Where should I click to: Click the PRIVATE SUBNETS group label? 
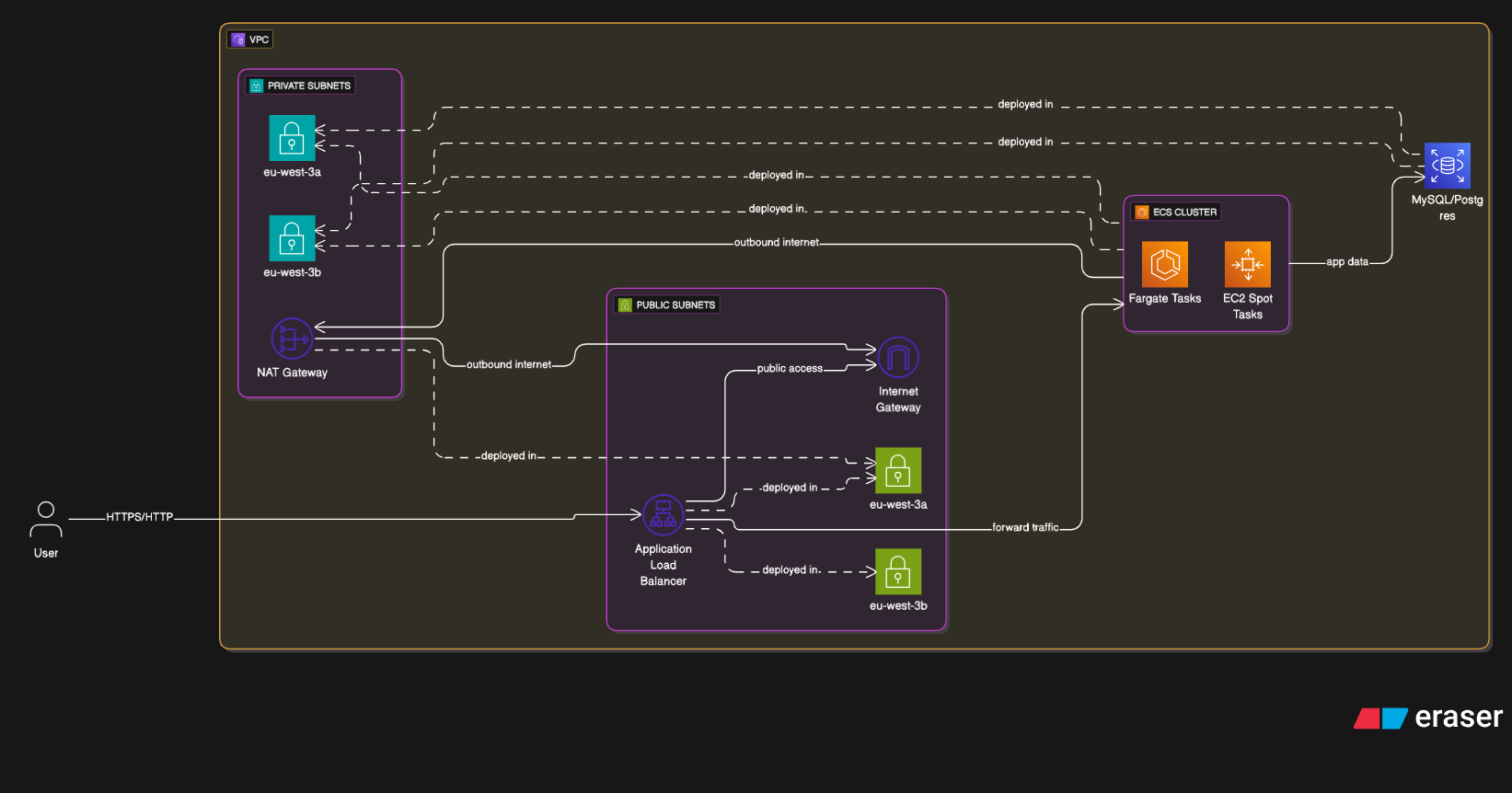300,86
